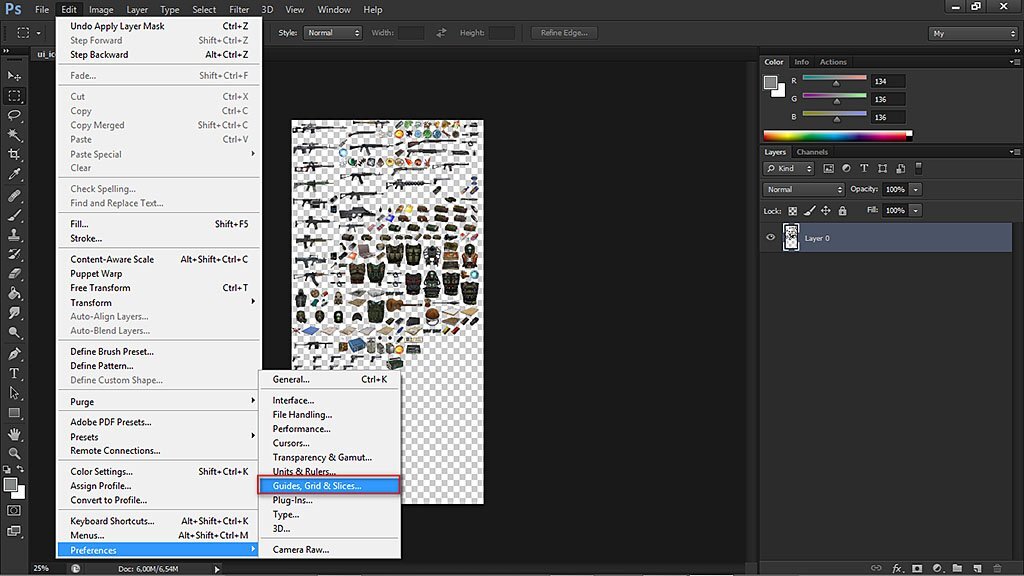The image size is (1024, 576).
Task: Click the layer styles fx icon
Action: coord(898,568)
